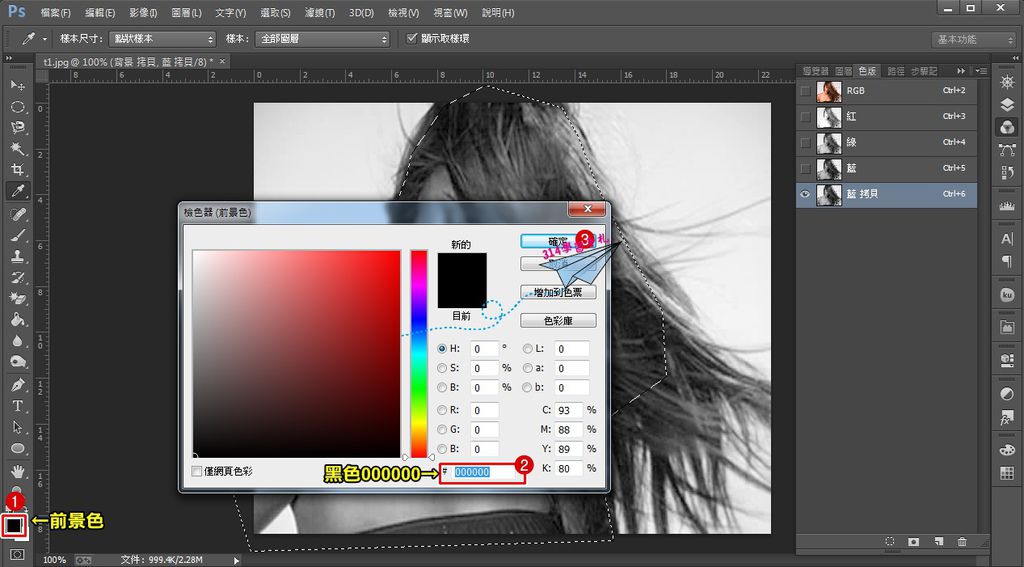Image resolution: width=1024 pixels, height=567 pixels.
Task: Switch to the 路徑 panel tab
Action: (x=896, y=71)
